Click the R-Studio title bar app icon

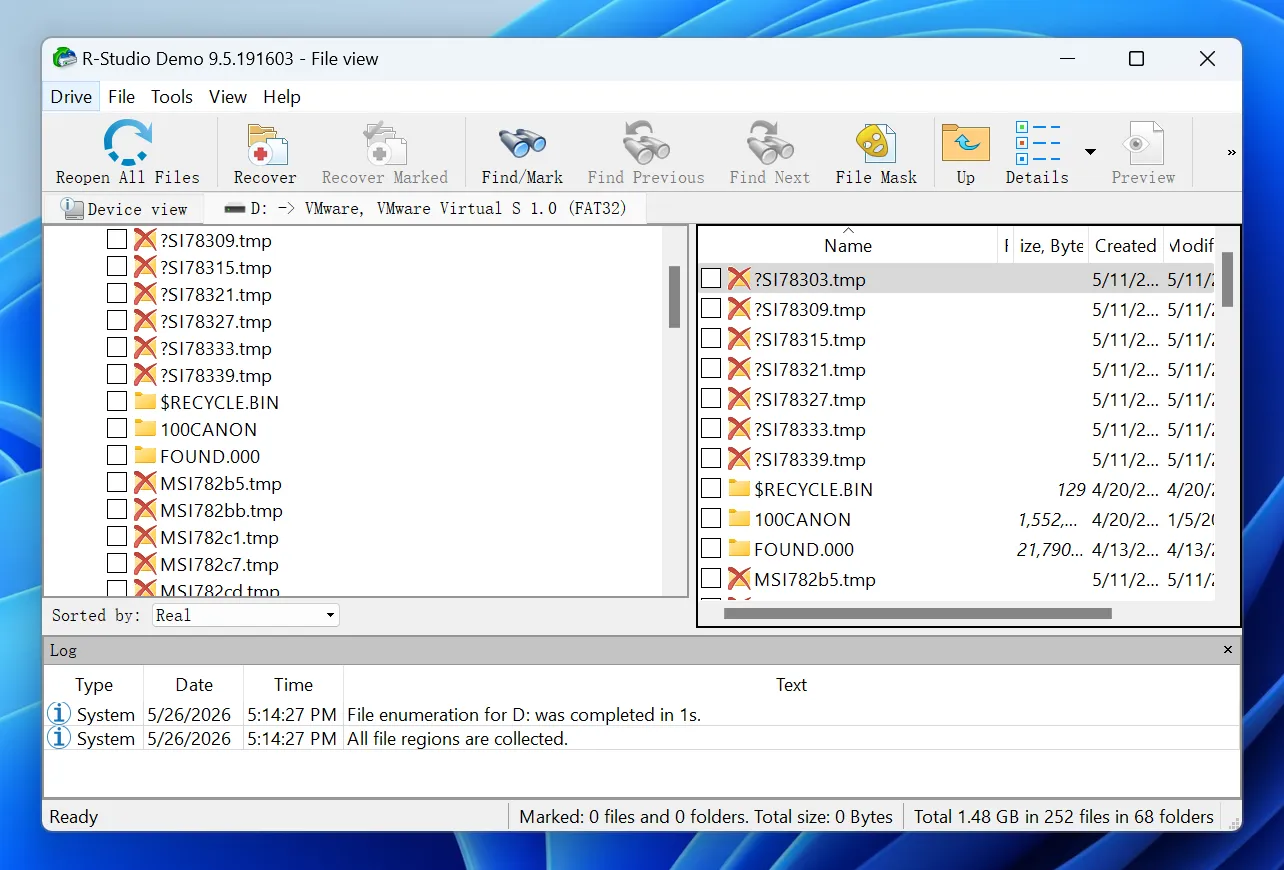pyautogui.click(x=64, y=59)
